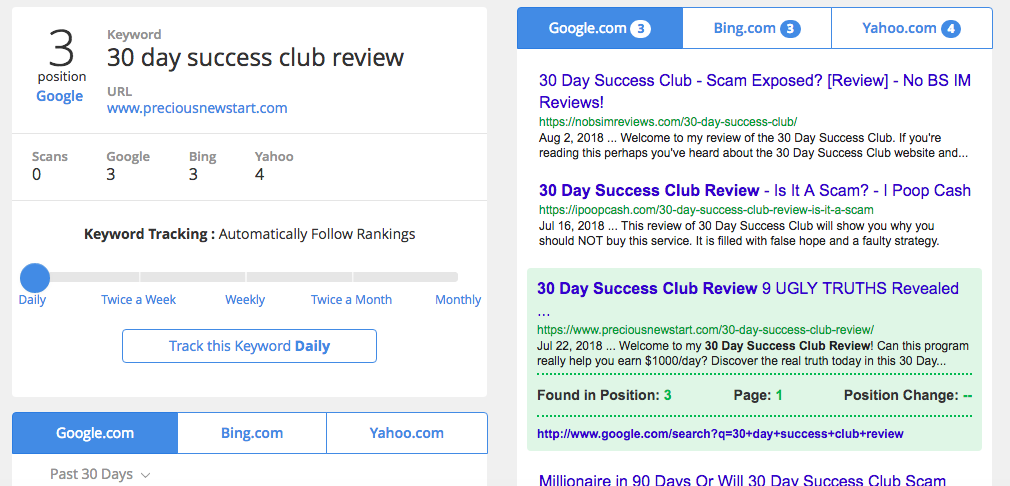
Task: Open the I Poop Cash review result
Action: [x=755, y=191]
